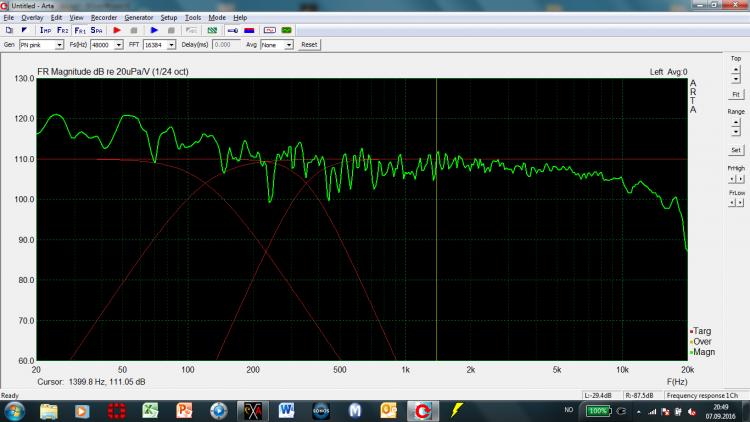Start the generator with blue play icon

click(154, 31)
